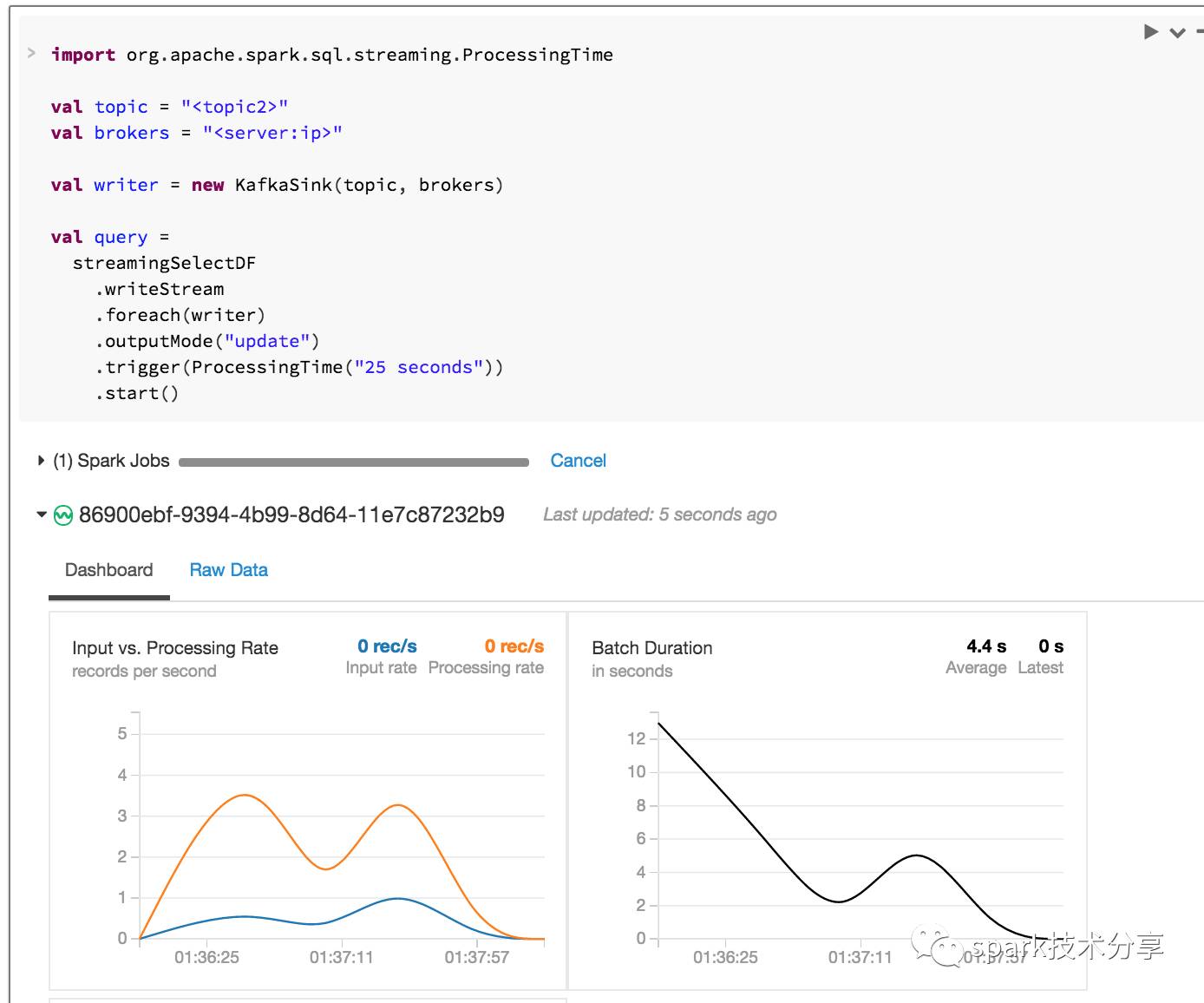Click the 'Input vs. Processing Rate' chart title
The image size is (1204, 1003).
[175, 648]
